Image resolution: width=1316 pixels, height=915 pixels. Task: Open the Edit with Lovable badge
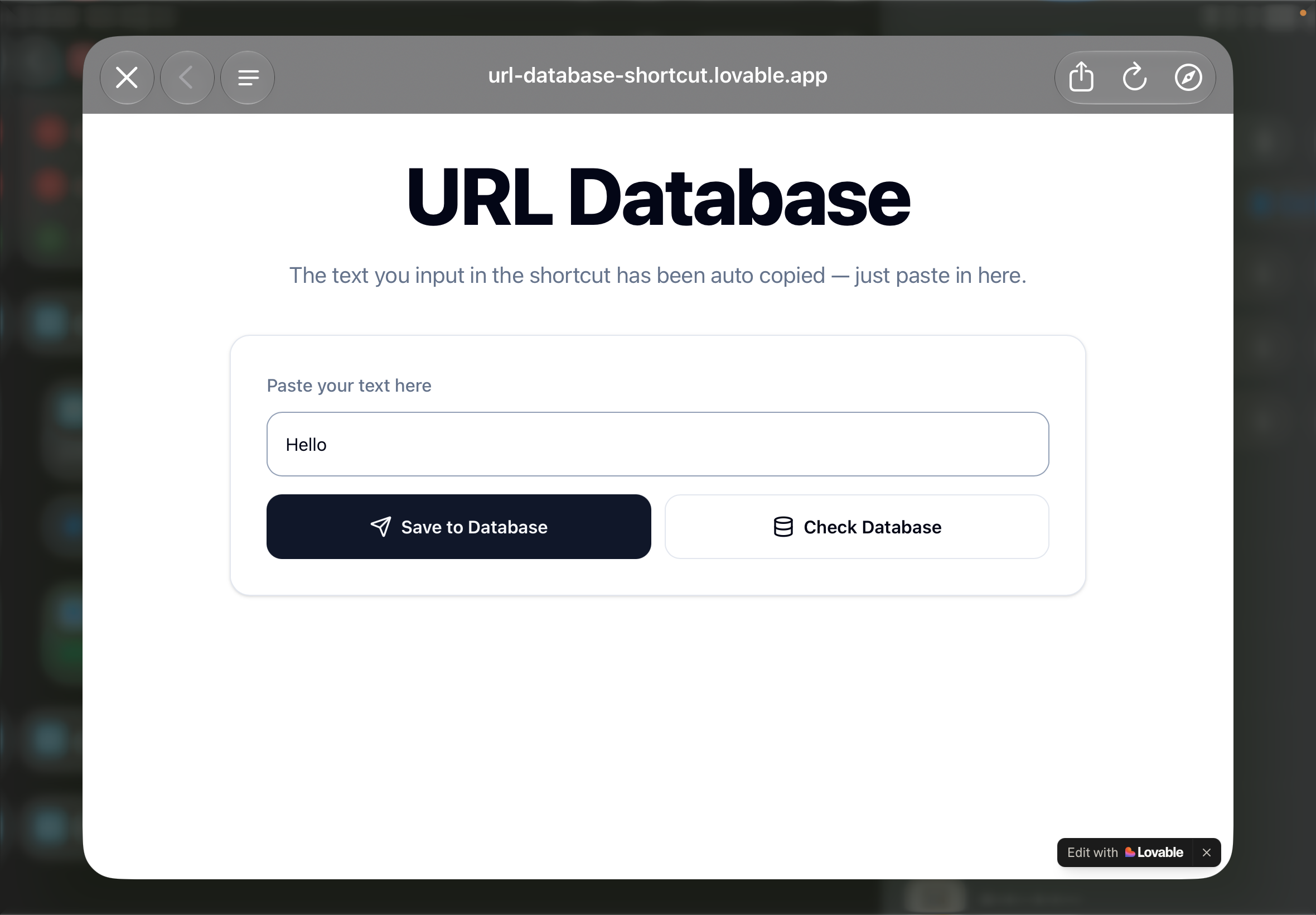1125,853
